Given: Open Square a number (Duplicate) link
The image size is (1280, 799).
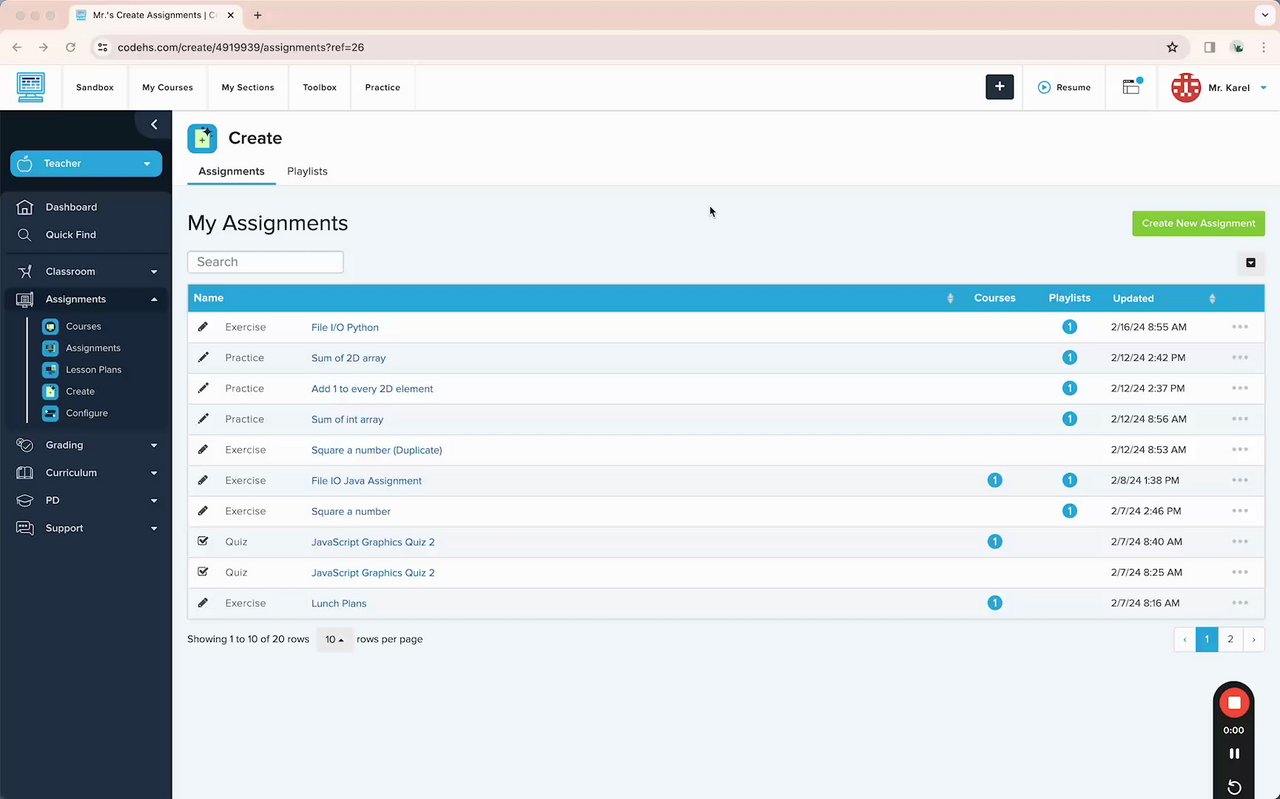Looking at the screenshot, I should coord(376,450).
